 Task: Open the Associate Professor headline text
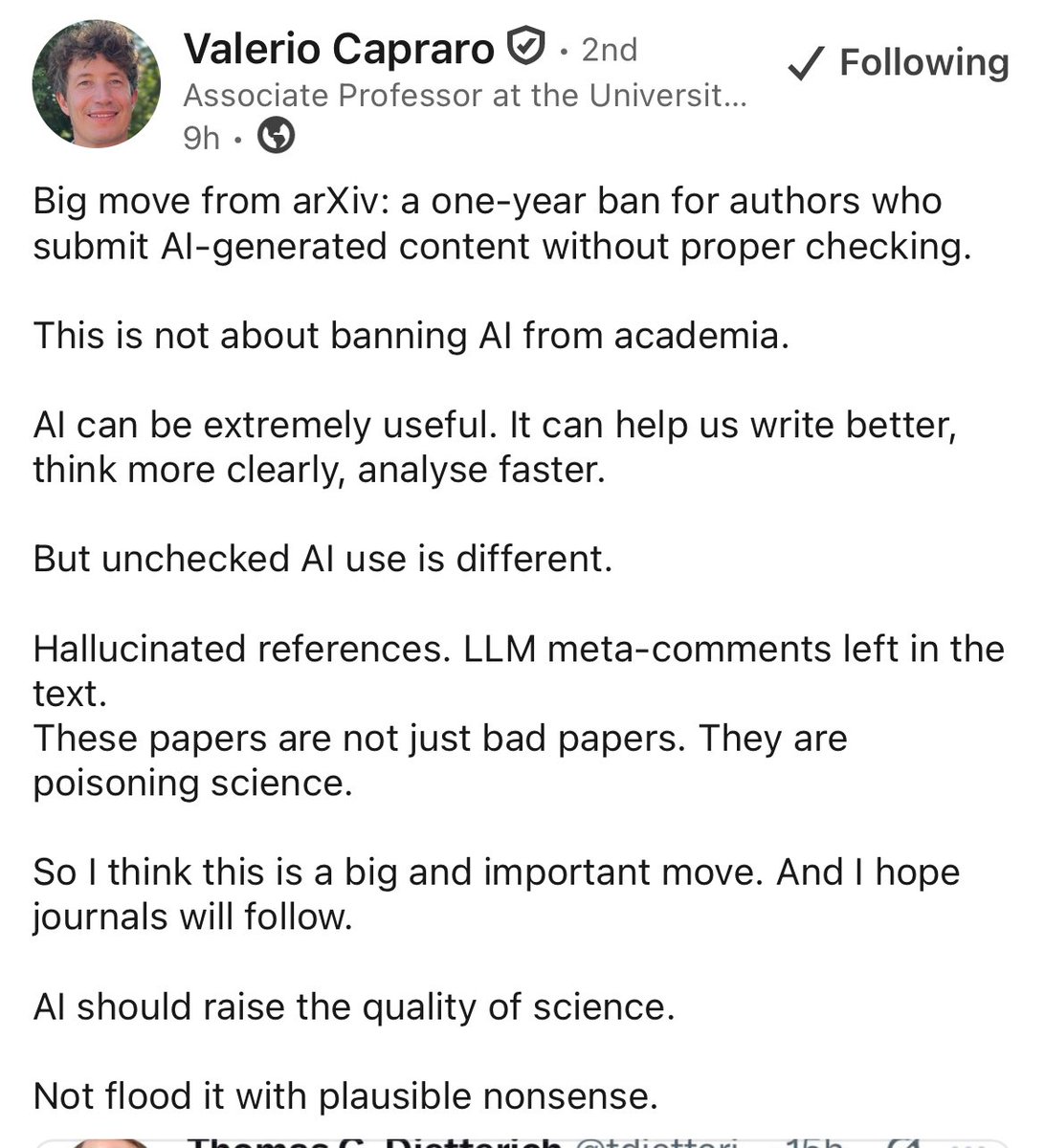(x=464, y=96)
